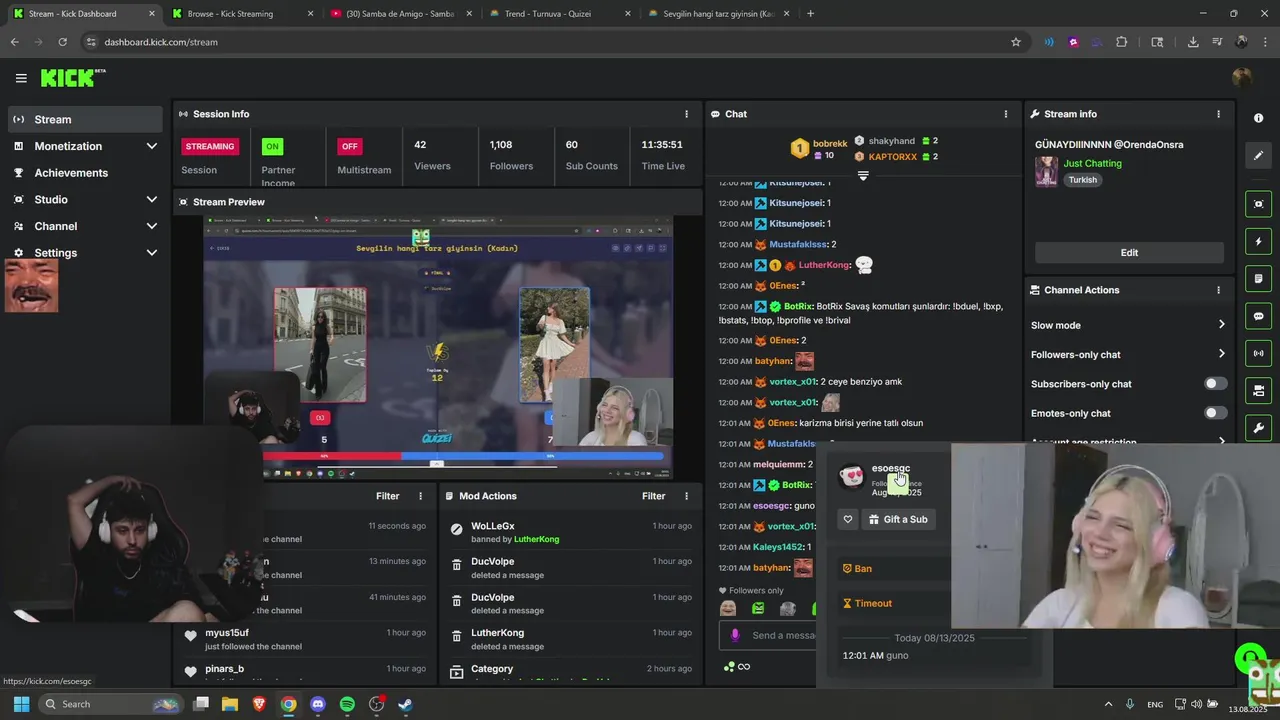
Task: Switch to Browse - Kick Streaming tab
Action: (x=240, y=14)
